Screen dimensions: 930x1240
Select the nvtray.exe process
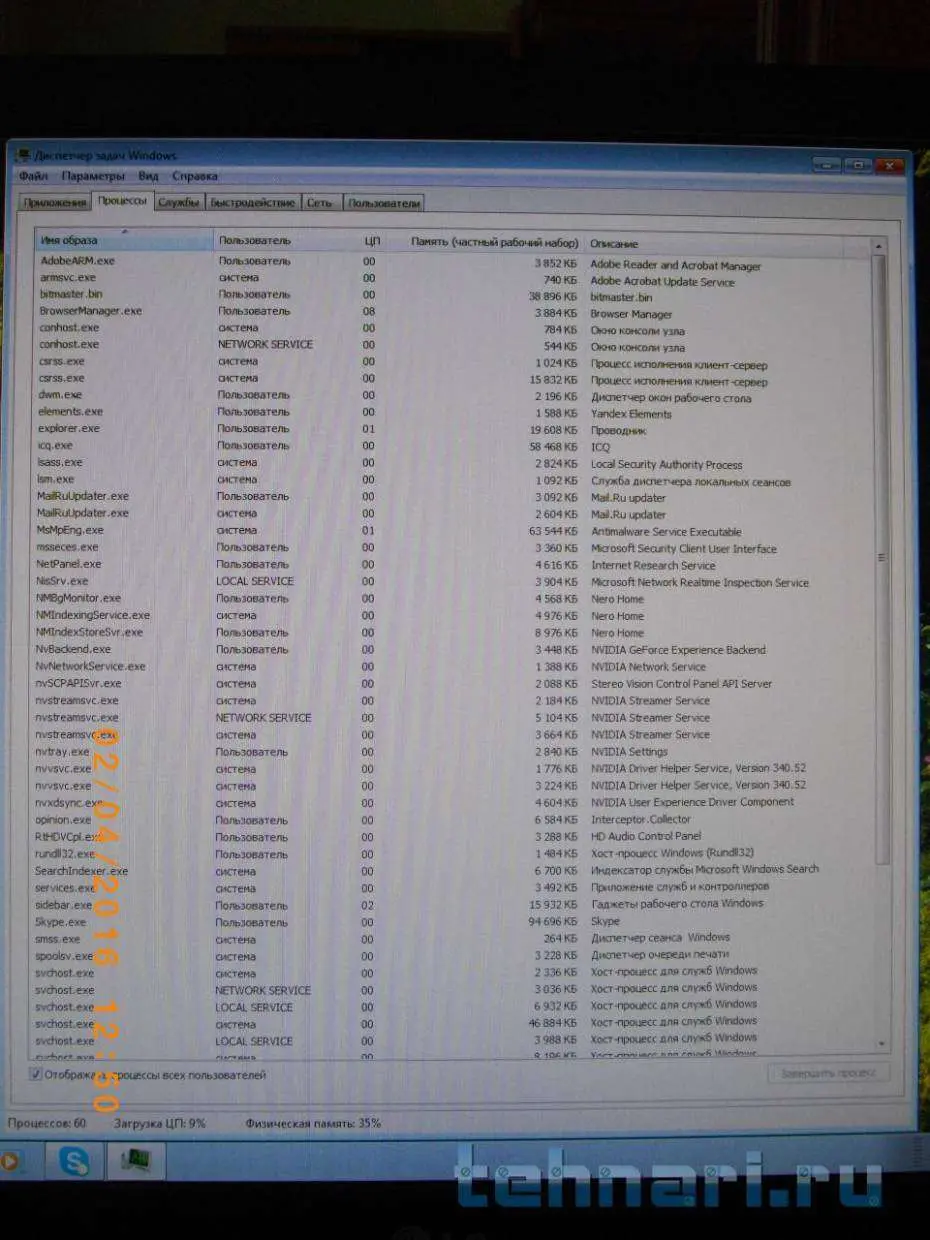point(453,751)
